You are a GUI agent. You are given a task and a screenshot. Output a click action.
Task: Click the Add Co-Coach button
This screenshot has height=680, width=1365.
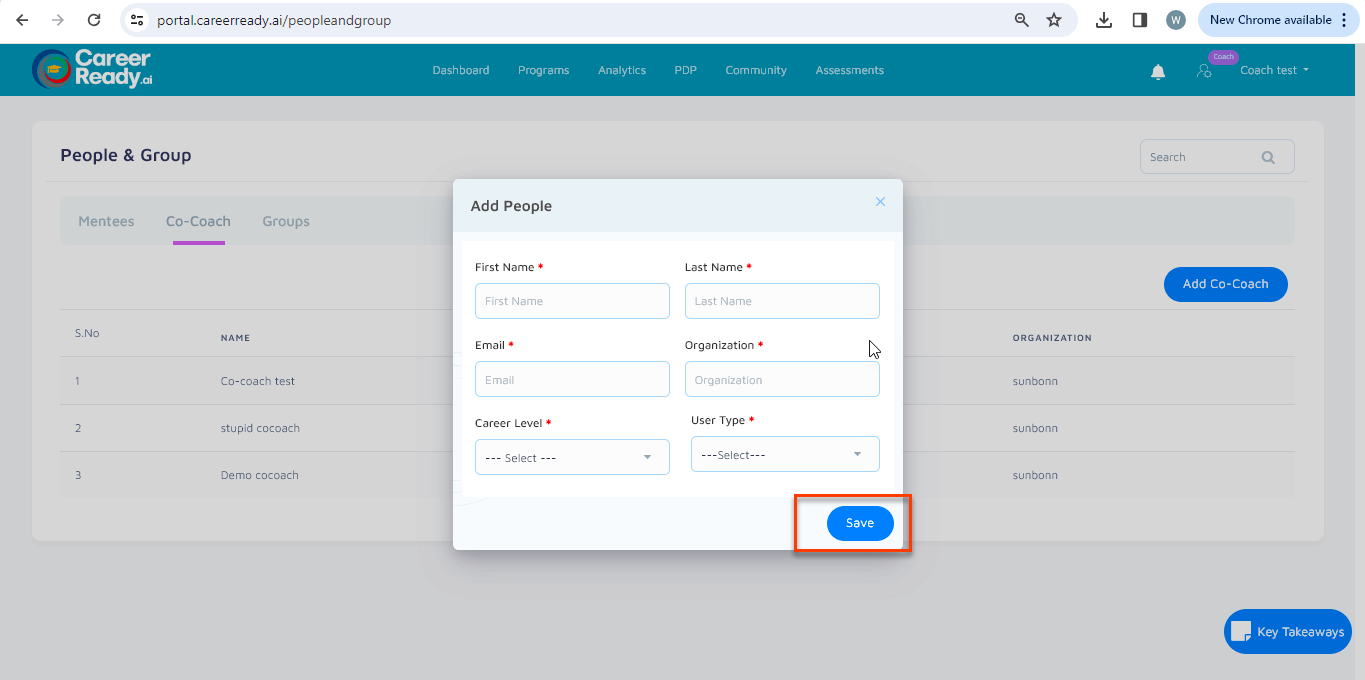pyautogui.click(x=1225, y=284)
